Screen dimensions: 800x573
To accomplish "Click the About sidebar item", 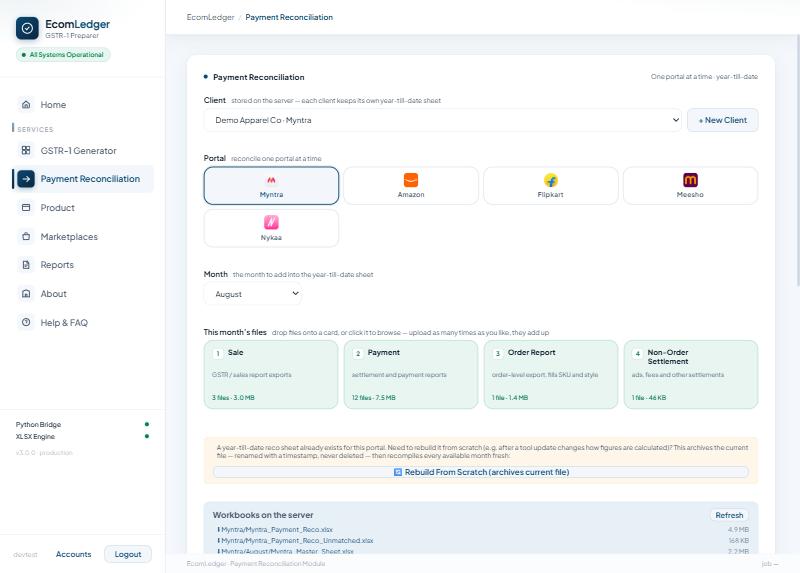I will (83, 294).
